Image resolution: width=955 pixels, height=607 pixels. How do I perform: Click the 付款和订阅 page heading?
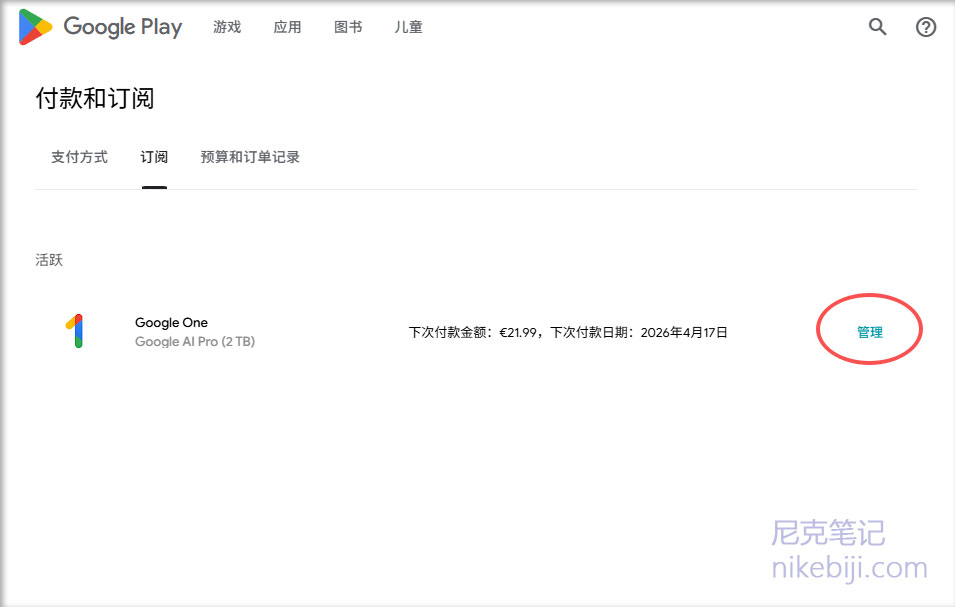(95, 98)
